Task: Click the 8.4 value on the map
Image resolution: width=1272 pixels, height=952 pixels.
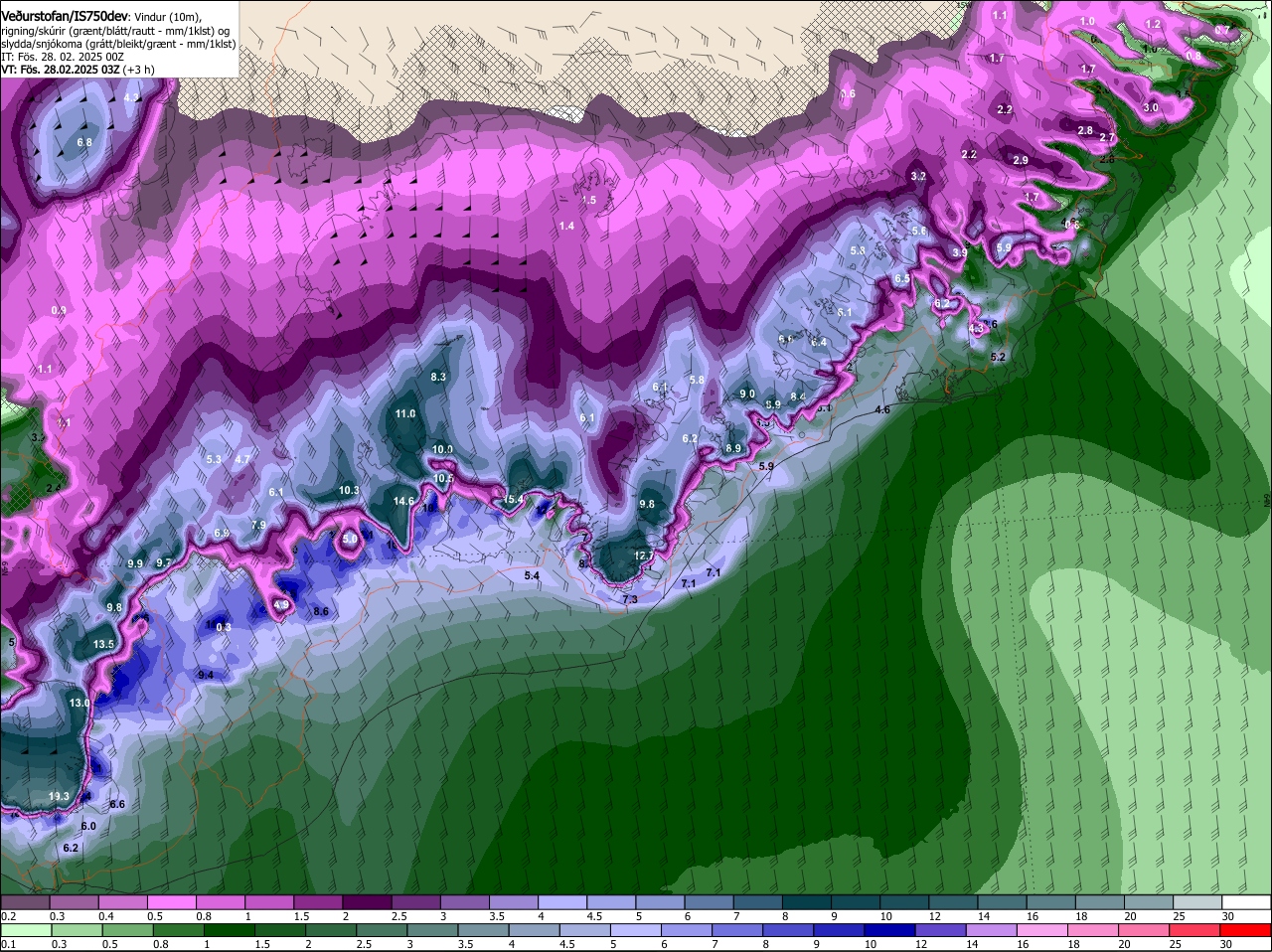Action: click(x=798, y=397)
